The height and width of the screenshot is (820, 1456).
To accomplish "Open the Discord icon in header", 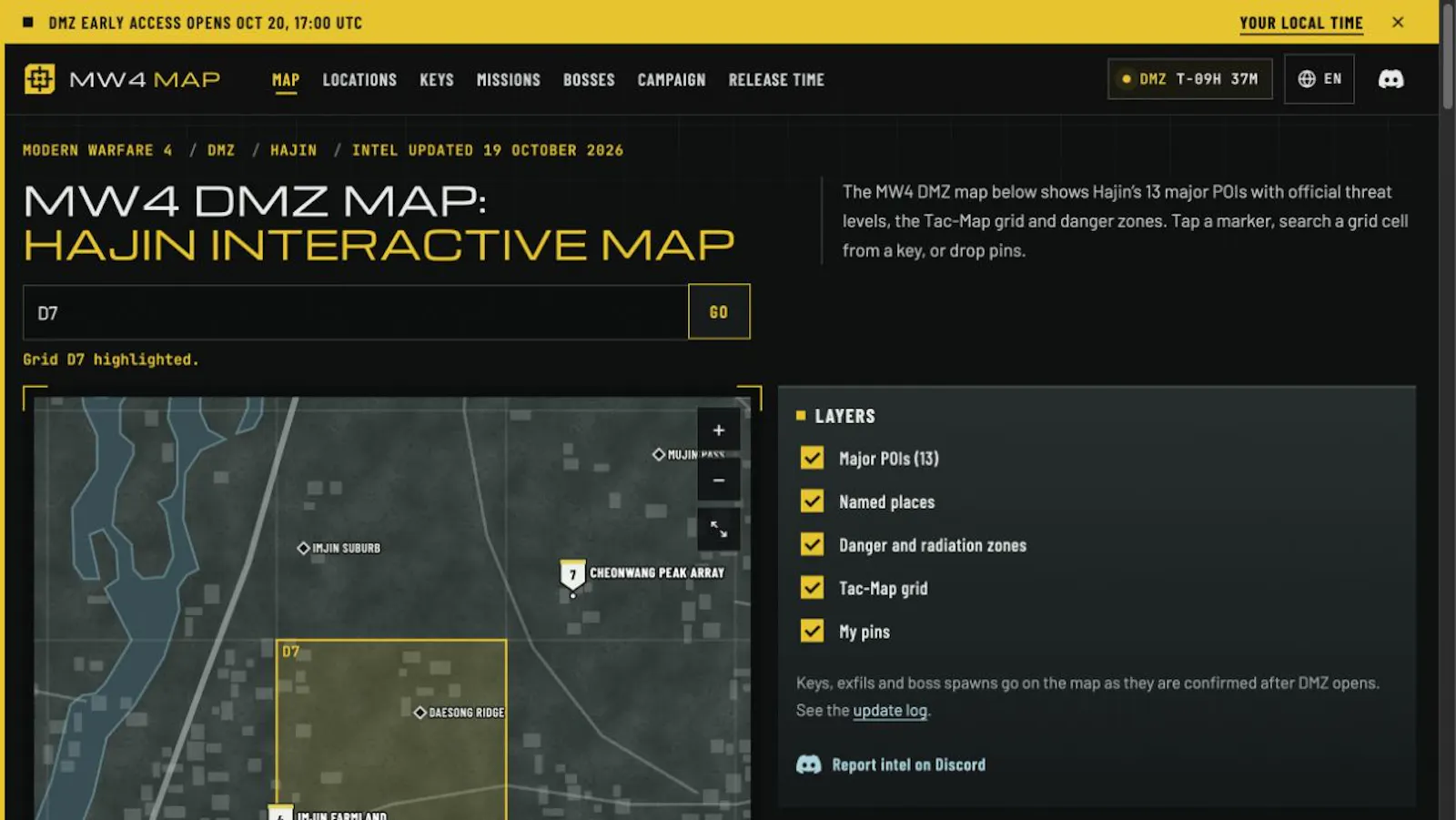I will click(1390, 79).
